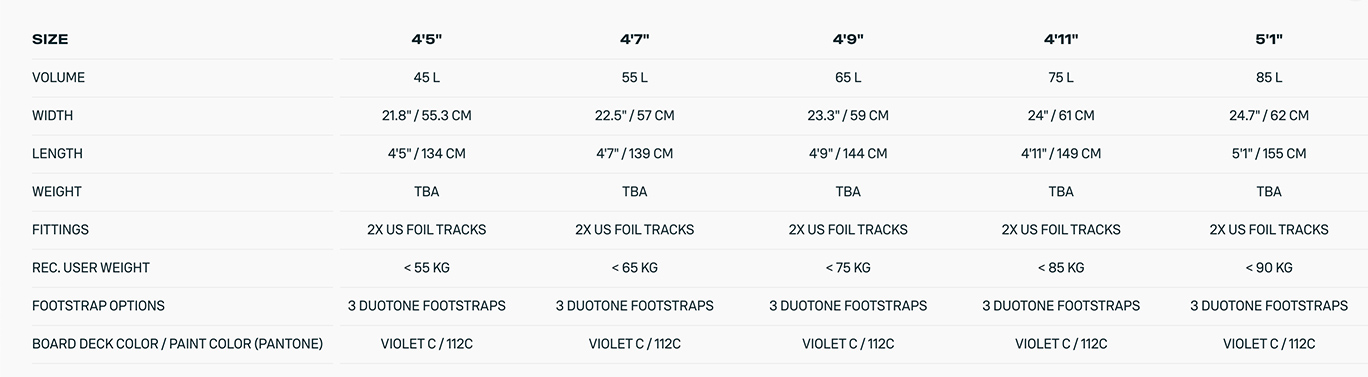Select the 4'9" size column header
Image resolution: width=1368 pixels, height=377 pixels.
click(x=848, y=39)
